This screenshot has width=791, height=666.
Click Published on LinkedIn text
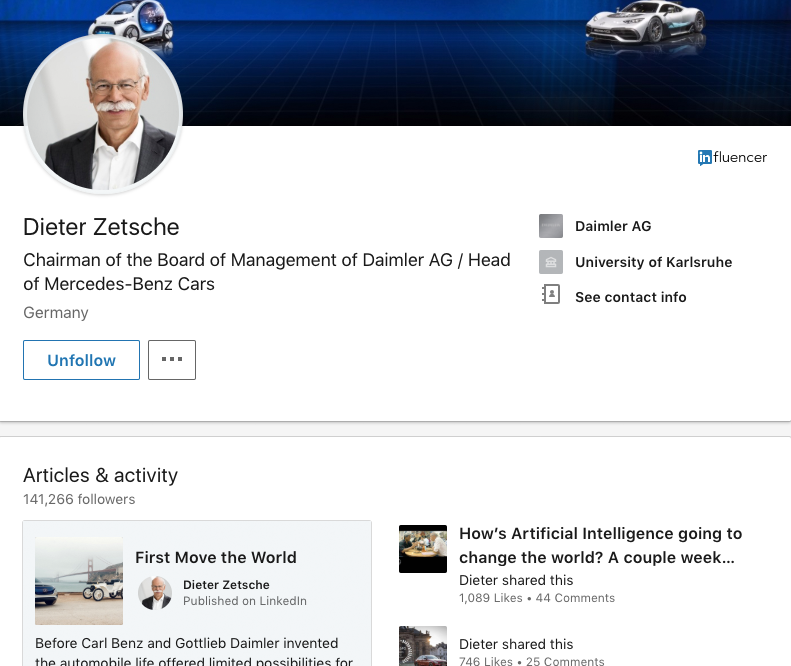pyautogui.click(x=245, y=601)
